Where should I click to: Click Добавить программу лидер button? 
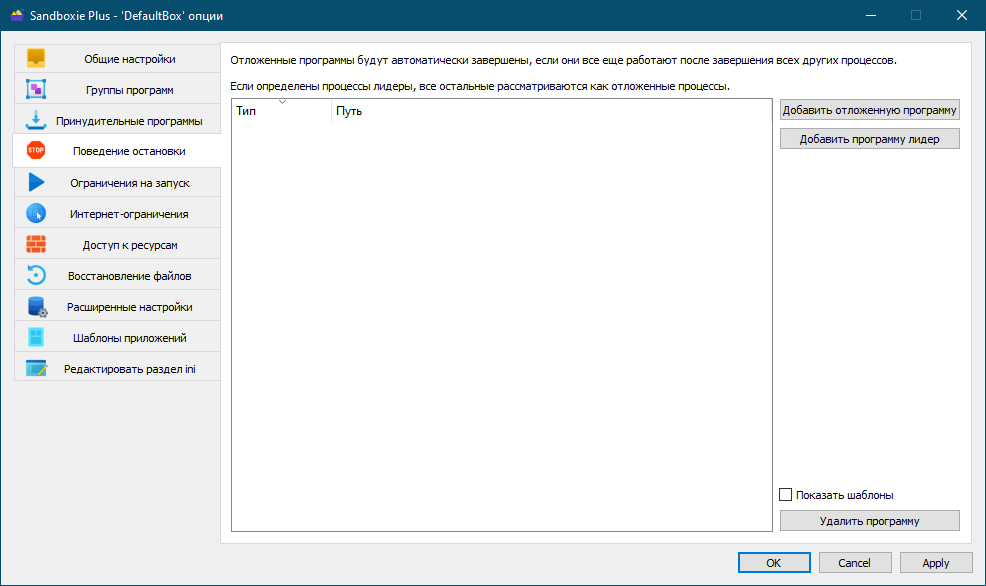[x=870, y=139]
